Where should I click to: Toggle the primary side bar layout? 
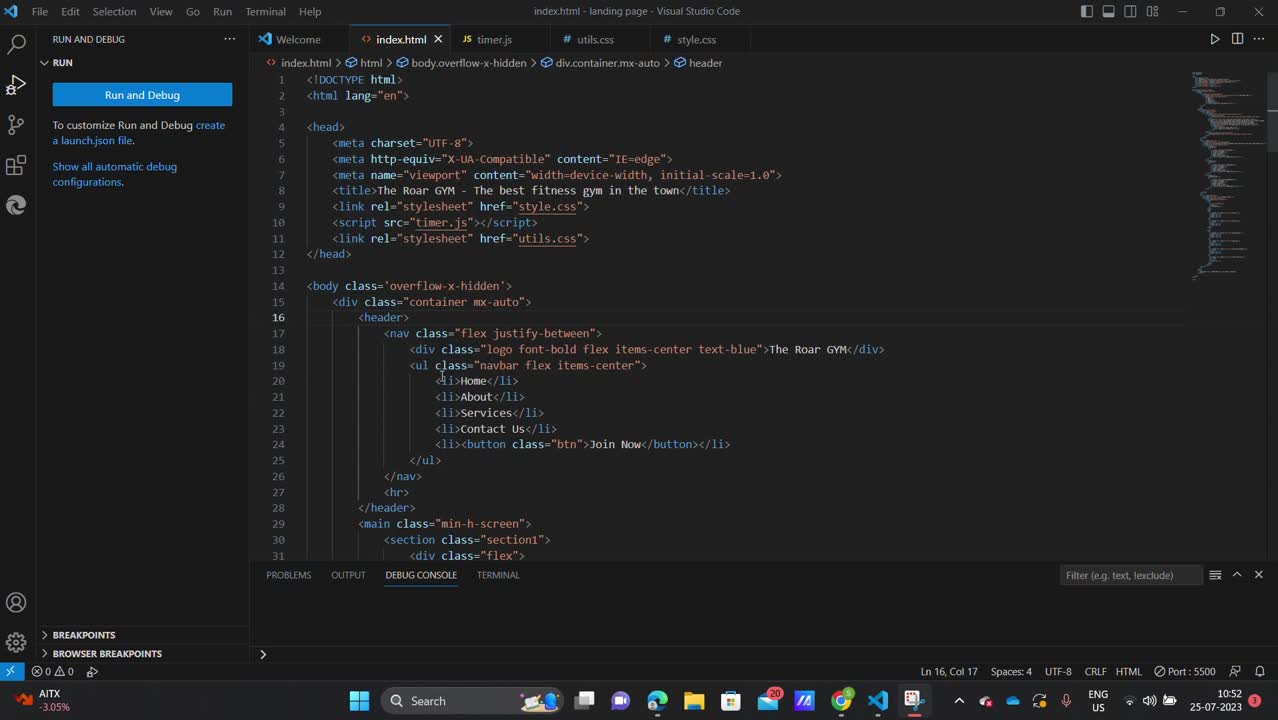(x=1087, y=12)
